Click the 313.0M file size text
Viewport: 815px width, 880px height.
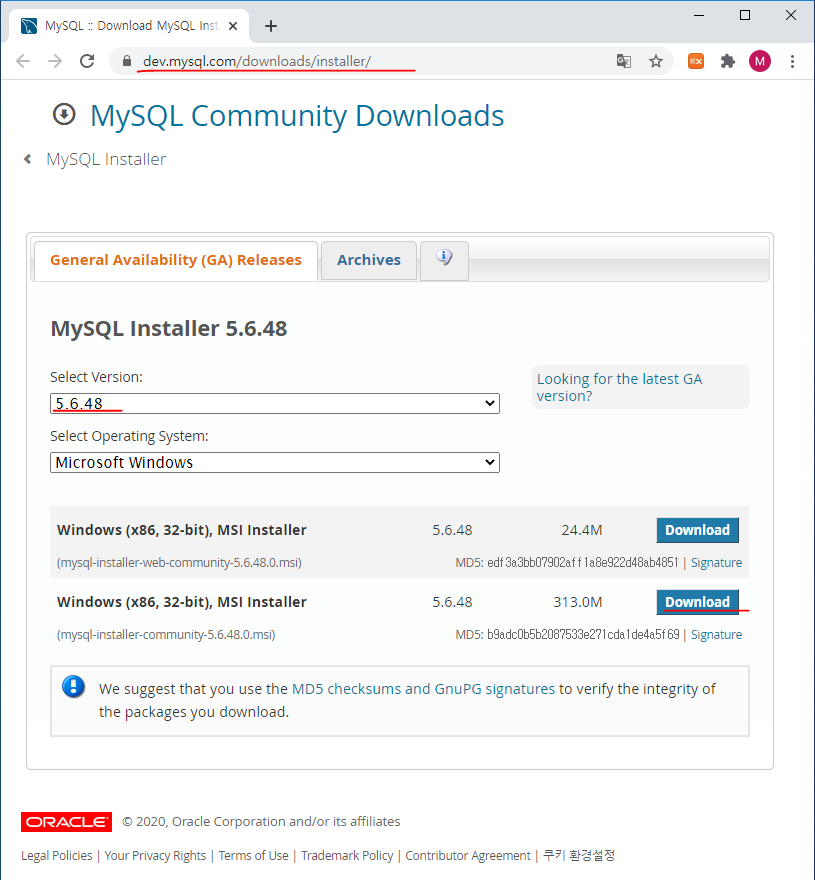[x=578, y=602]
